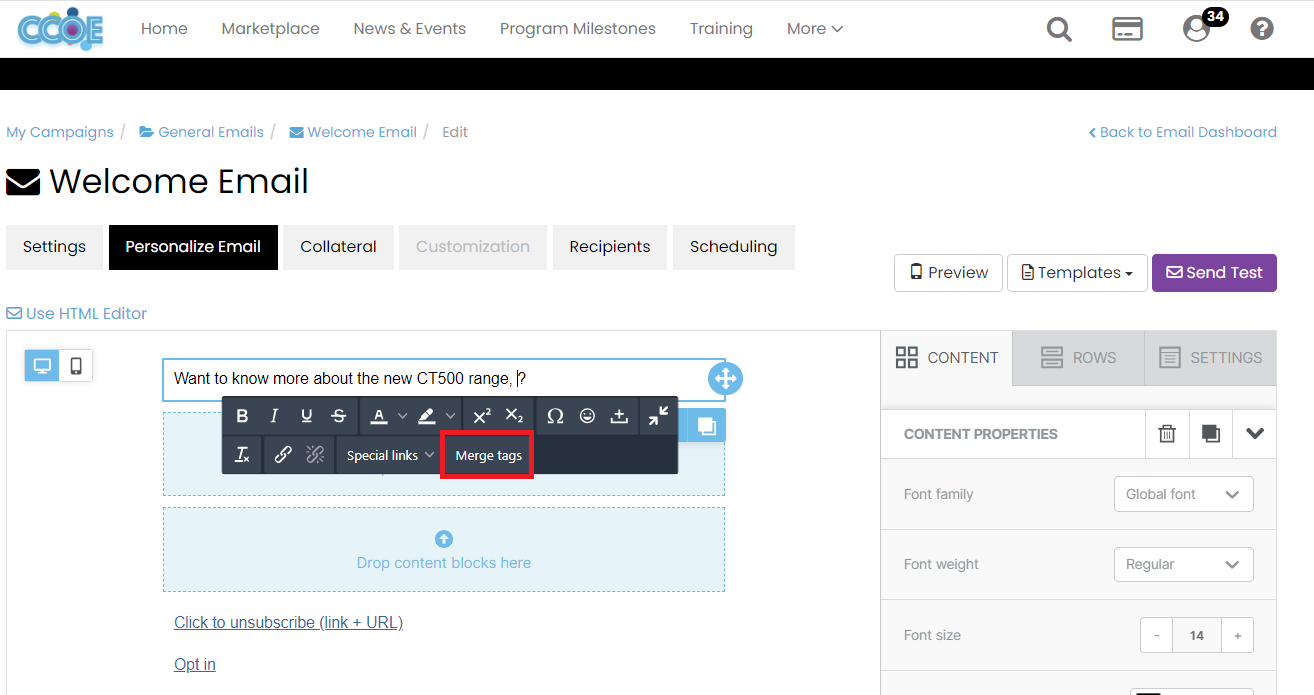Viewport: 1314px width, 695px height.
Task: Open Merge tags menu
Action: point(488,455)
